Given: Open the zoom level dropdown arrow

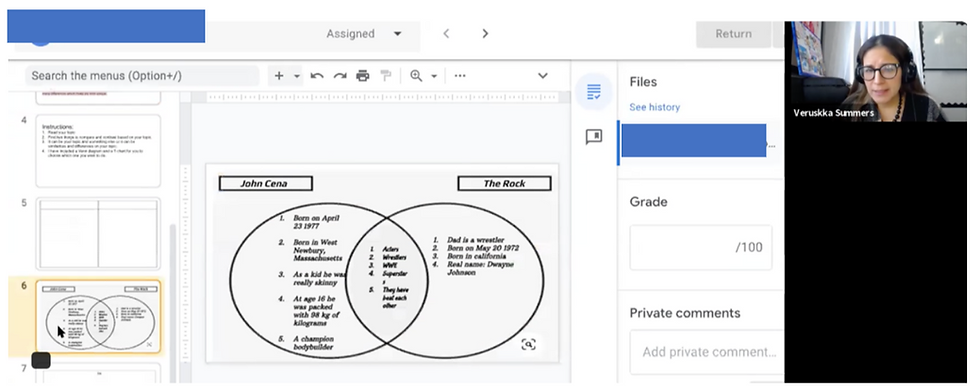Looking at the screenshot, I should click(434, 76).
